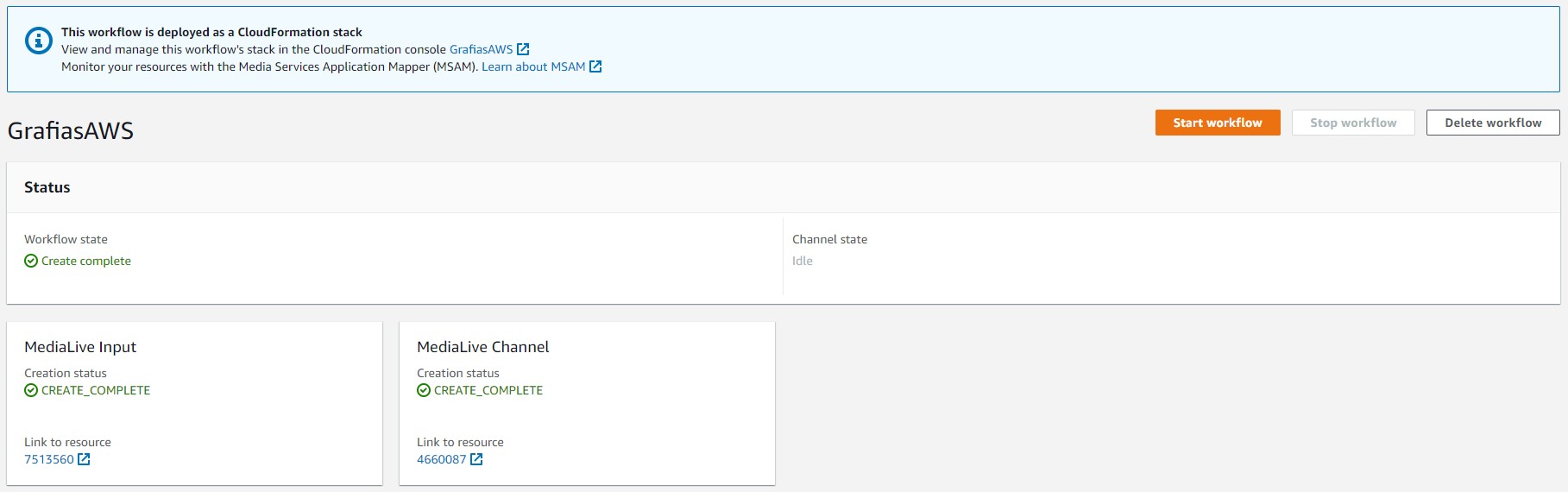This screenshot has height=492, width=1568.
Task: Click MediaLive Channel CREATE_COMPLETE check icon
Action: 424,390
